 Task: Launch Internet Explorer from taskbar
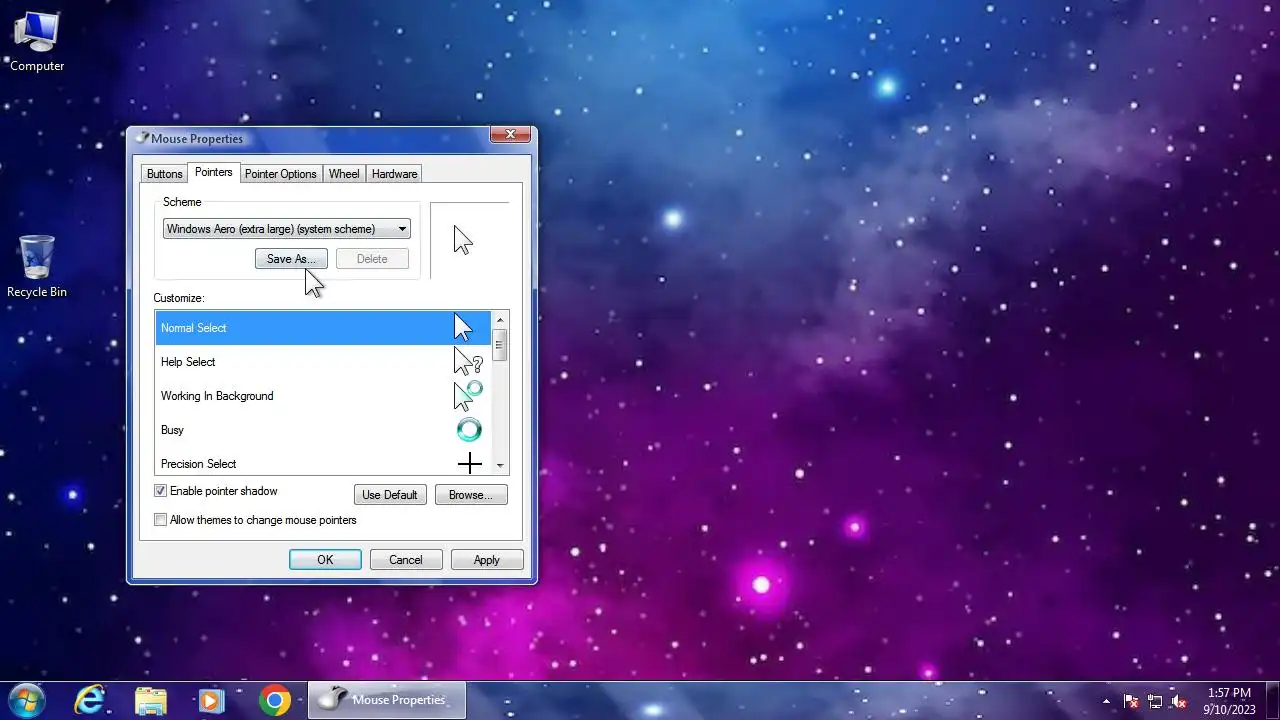[x=90, y=700]
